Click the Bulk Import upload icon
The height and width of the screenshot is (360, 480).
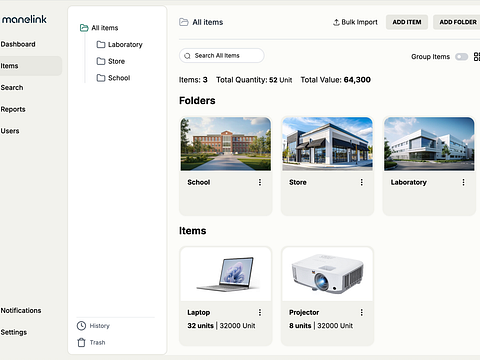coord(336,22)
